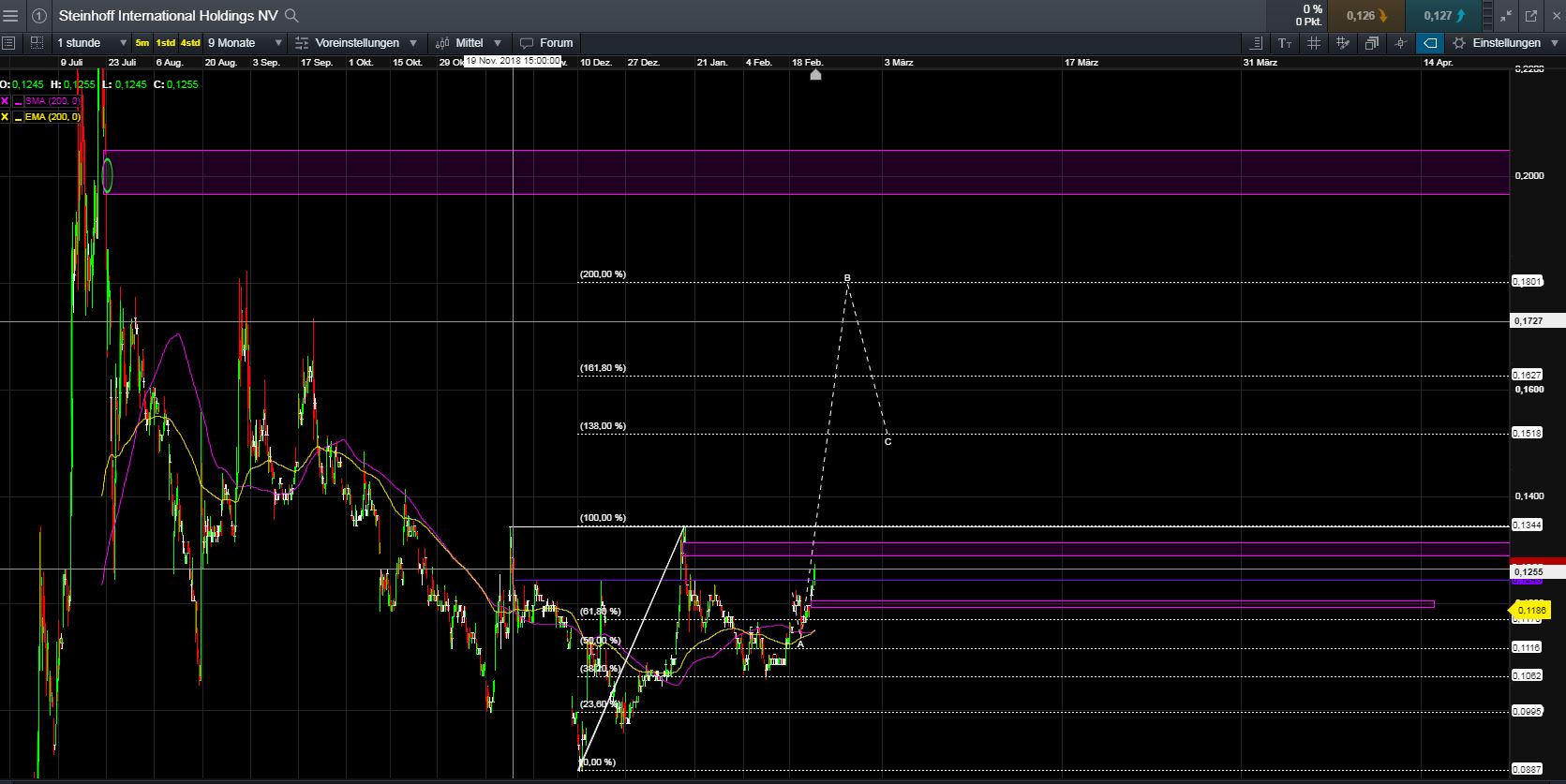This screenshot has width=1566, height=784.
Task: Click the 0 % change readout
Action: pos(1312,9)
